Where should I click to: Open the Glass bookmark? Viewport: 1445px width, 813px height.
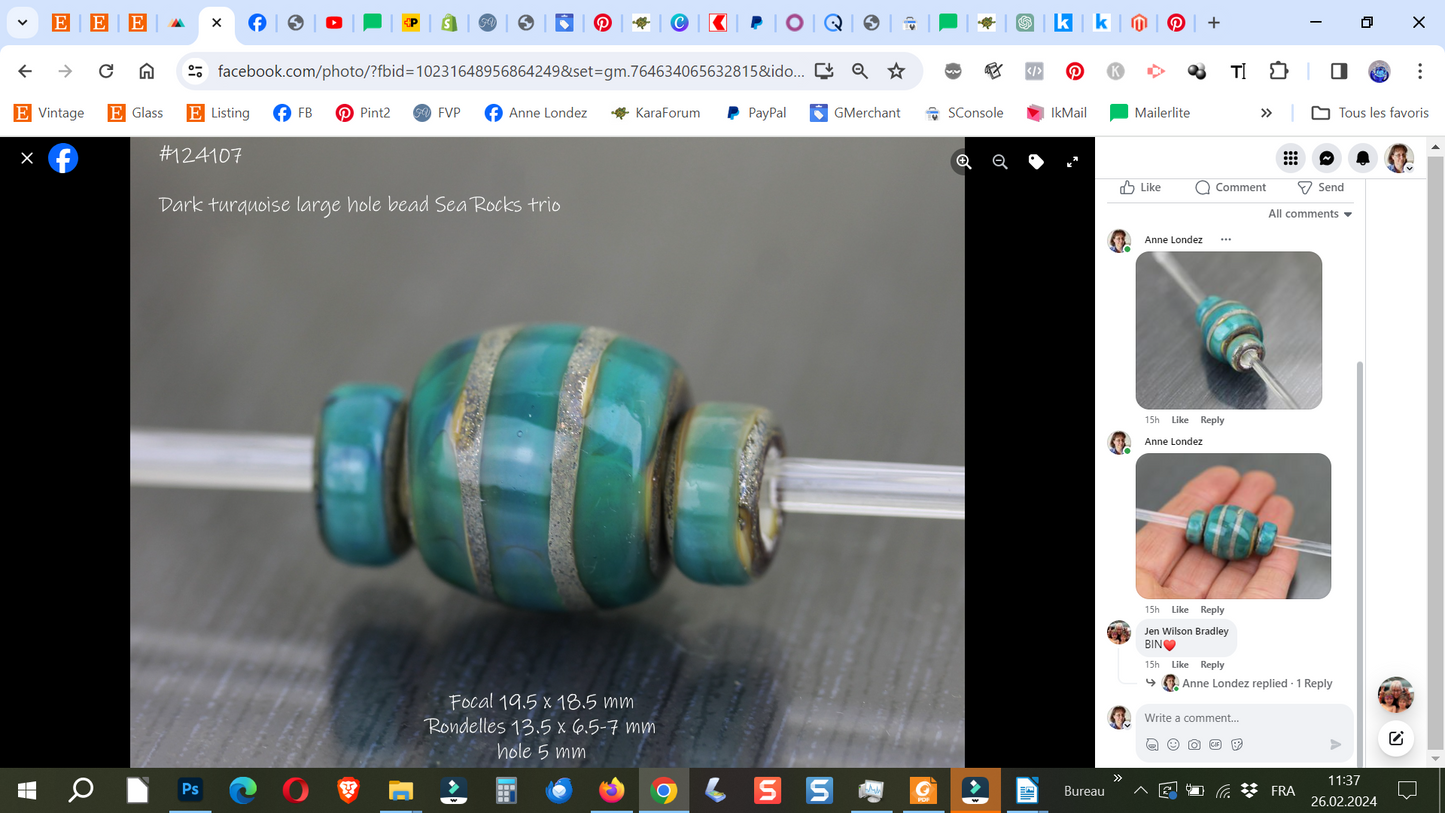pyautogui.click(x=135, y=113)
